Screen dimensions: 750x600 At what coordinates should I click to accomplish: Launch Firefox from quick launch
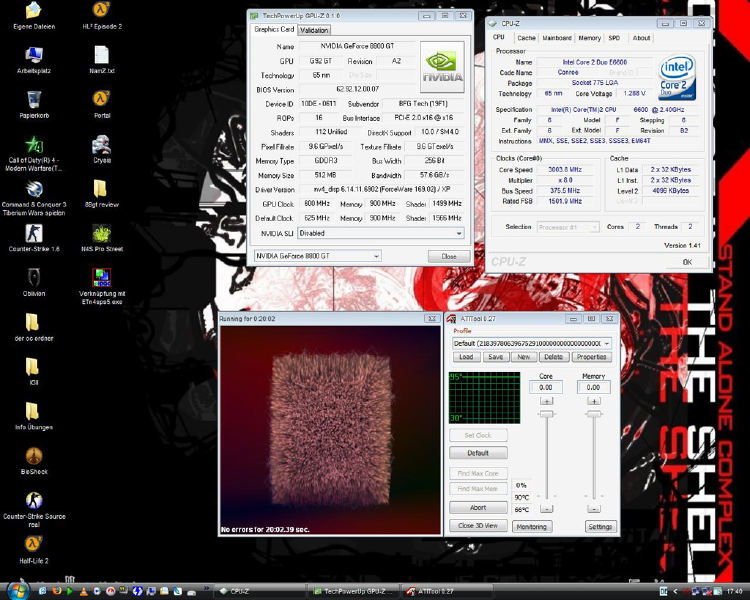(x=56, y=591)
